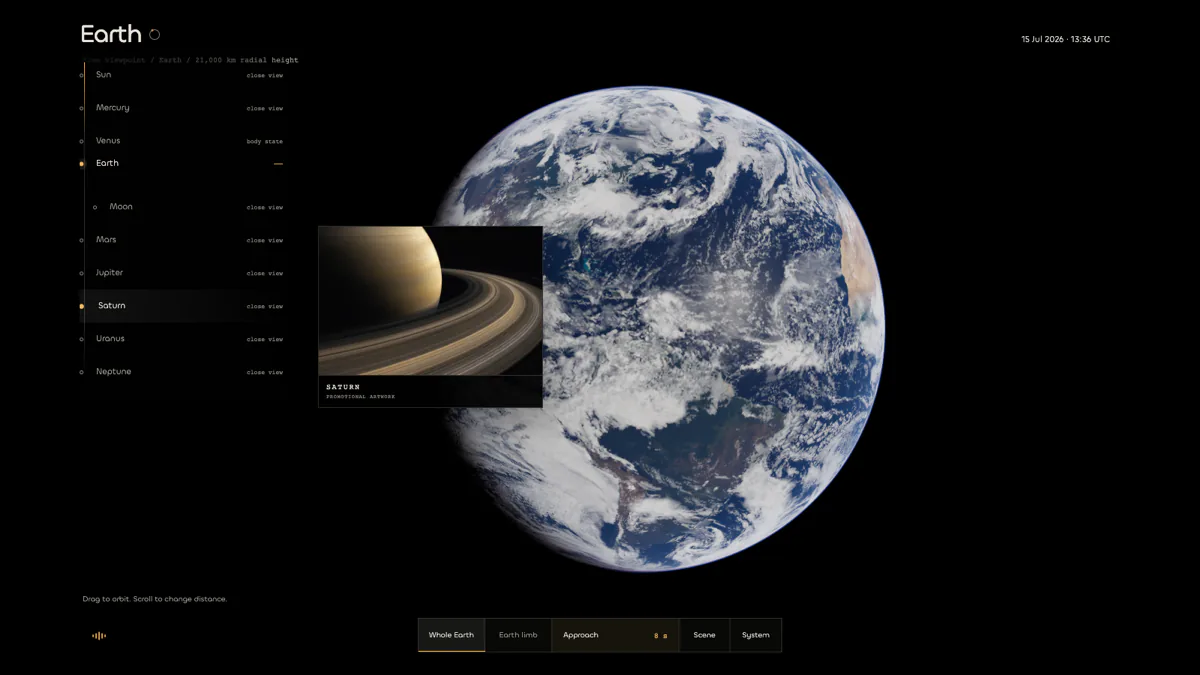1200x675 pixels.
Task: Select Uranus in the body list
Action: point(110,339)
